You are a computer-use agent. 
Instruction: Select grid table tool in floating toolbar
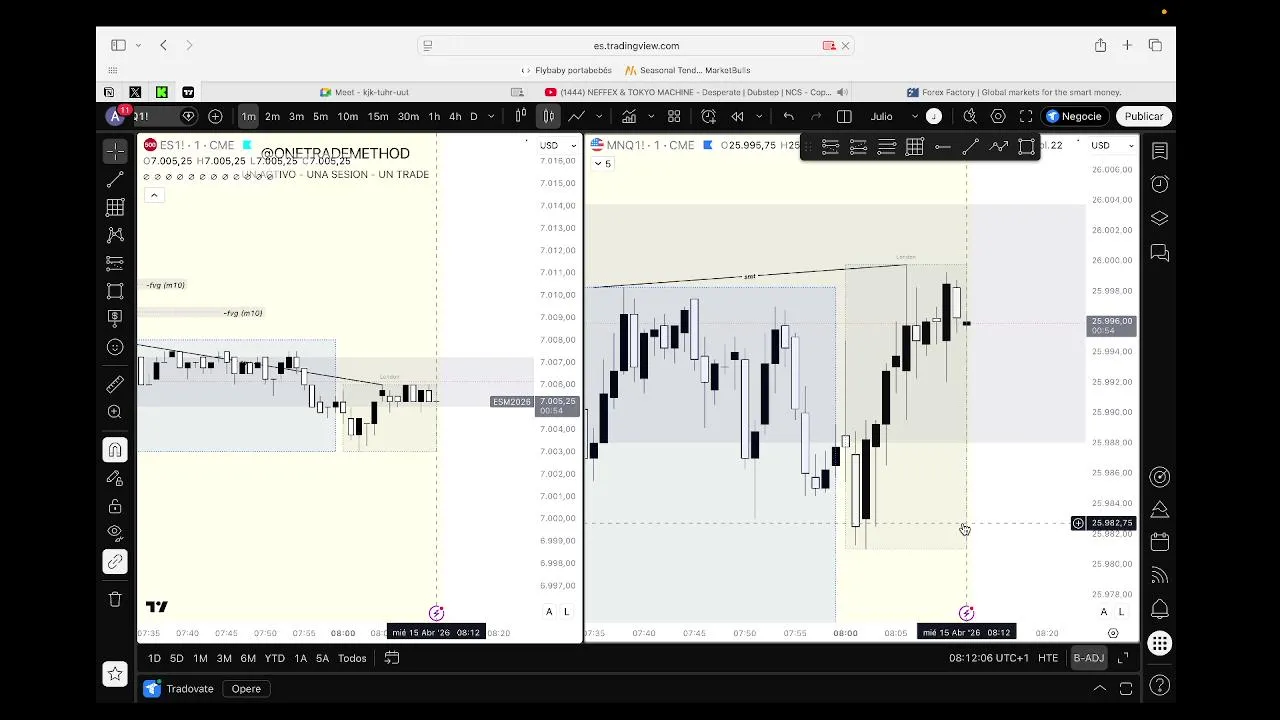pos(914,147)
